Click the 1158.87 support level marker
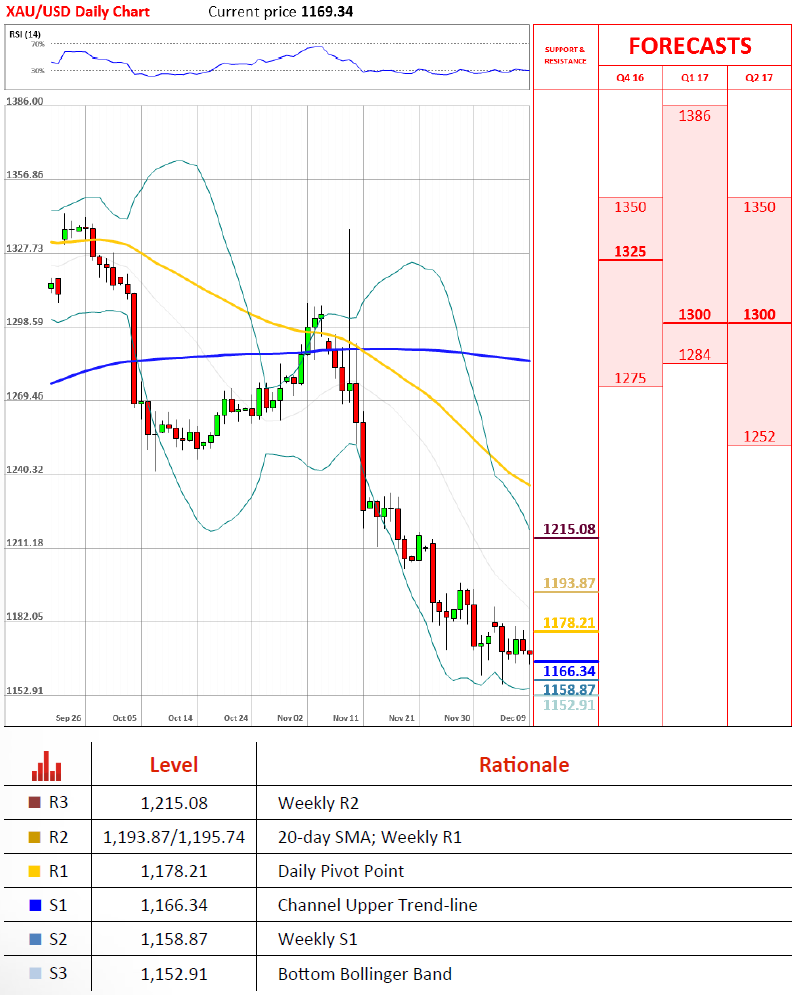This screenshot has height=995, width=800. tap(569, 690)
